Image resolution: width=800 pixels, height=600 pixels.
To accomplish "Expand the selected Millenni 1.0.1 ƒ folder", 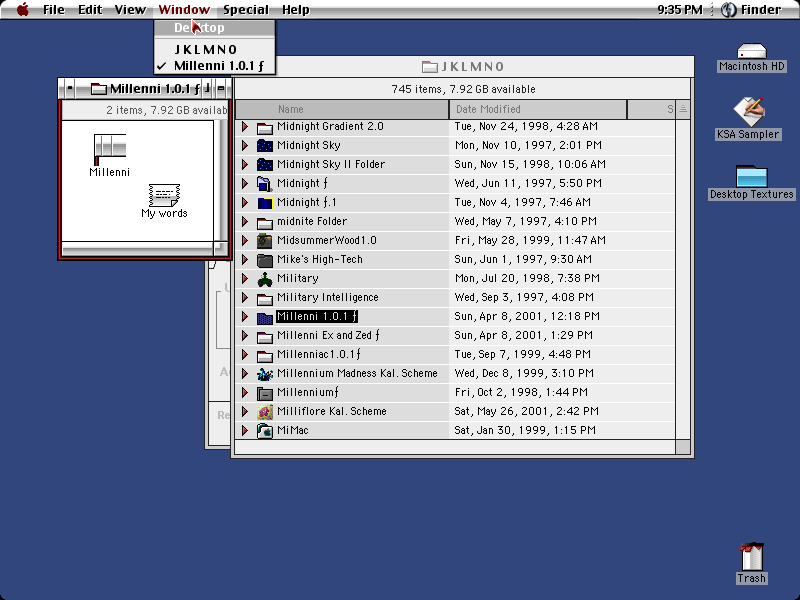I will [x=245, y=316].
